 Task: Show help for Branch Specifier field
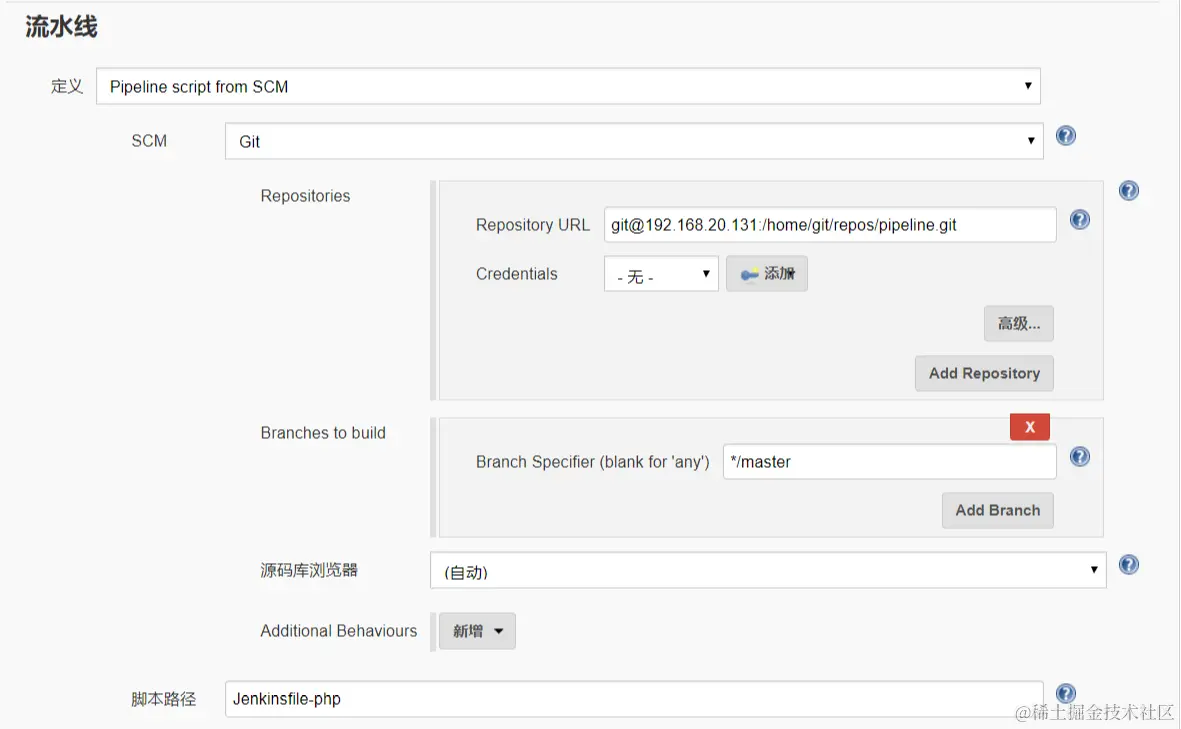point(1079,456)
